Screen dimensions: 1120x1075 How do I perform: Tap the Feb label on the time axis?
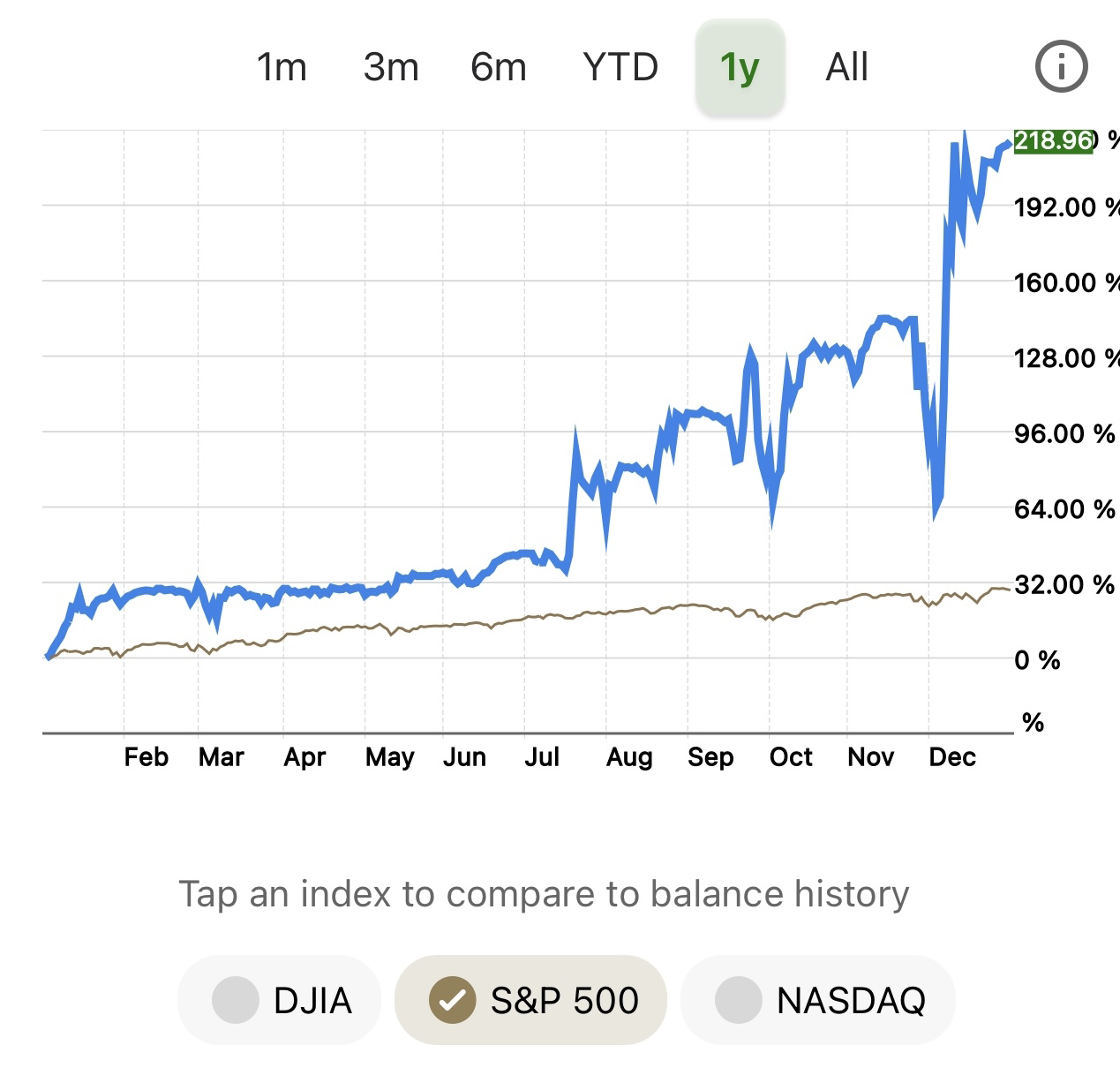pos(146,757)
